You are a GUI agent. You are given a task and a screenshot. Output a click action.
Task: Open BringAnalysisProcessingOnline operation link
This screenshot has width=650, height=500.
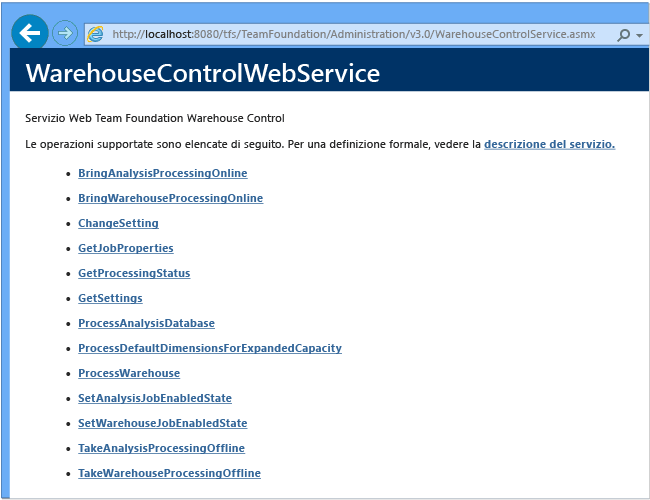[x=162, y=173]
